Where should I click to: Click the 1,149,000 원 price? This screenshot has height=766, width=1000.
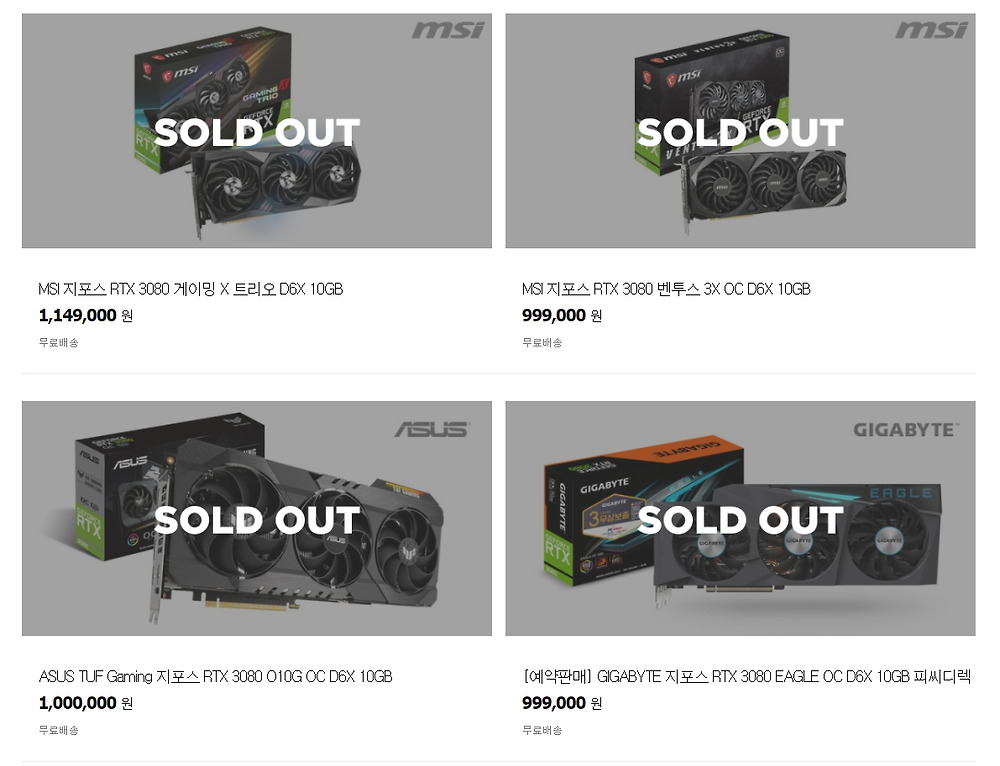(x=85, y=316)
